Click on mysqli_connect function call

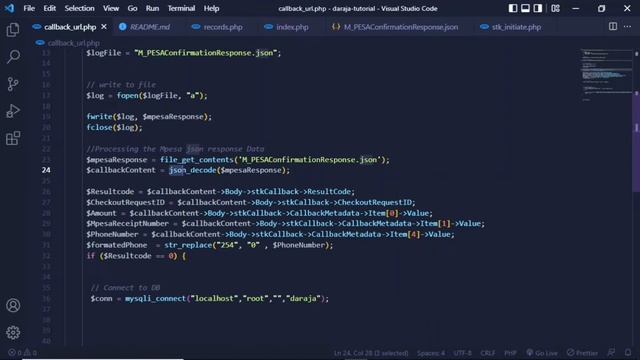(x=155, y=299)
